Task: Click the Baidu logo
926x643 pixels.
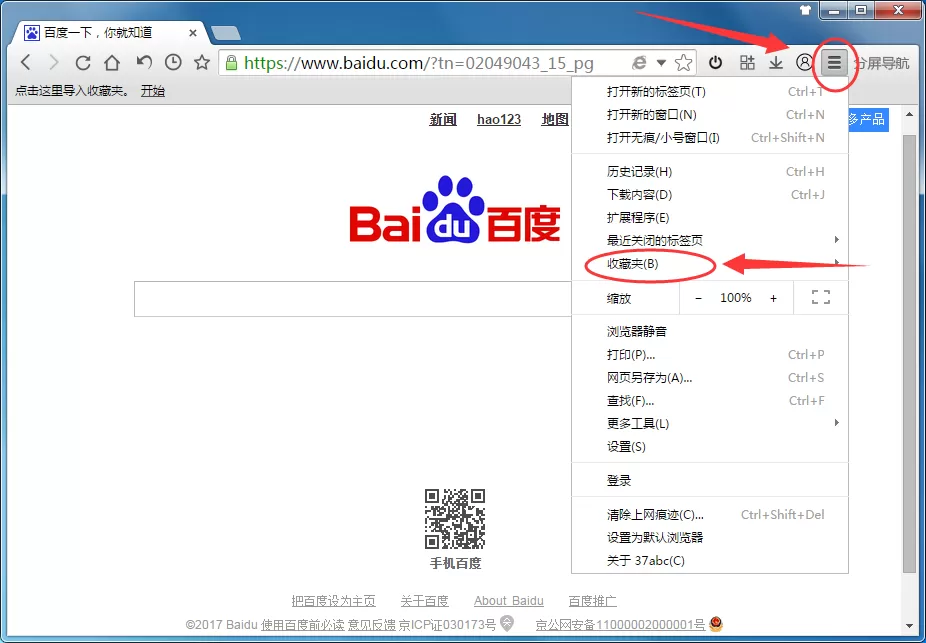Action: point(455,210)
